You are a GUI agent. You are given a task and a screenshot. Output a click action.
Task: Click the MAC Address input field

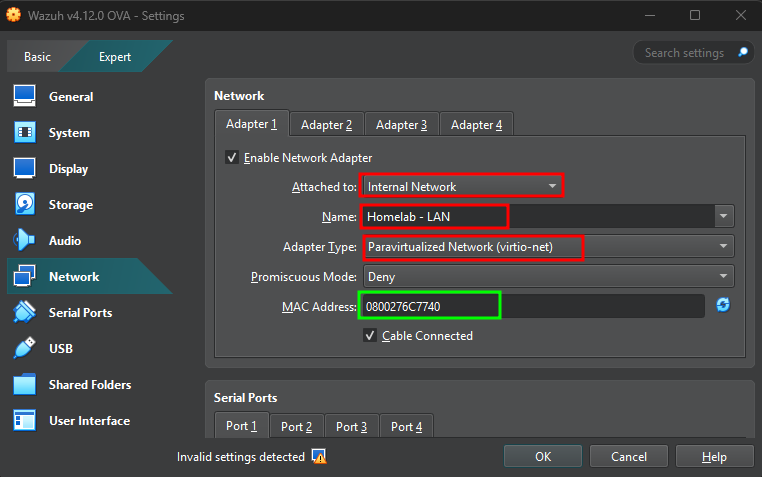532,307
